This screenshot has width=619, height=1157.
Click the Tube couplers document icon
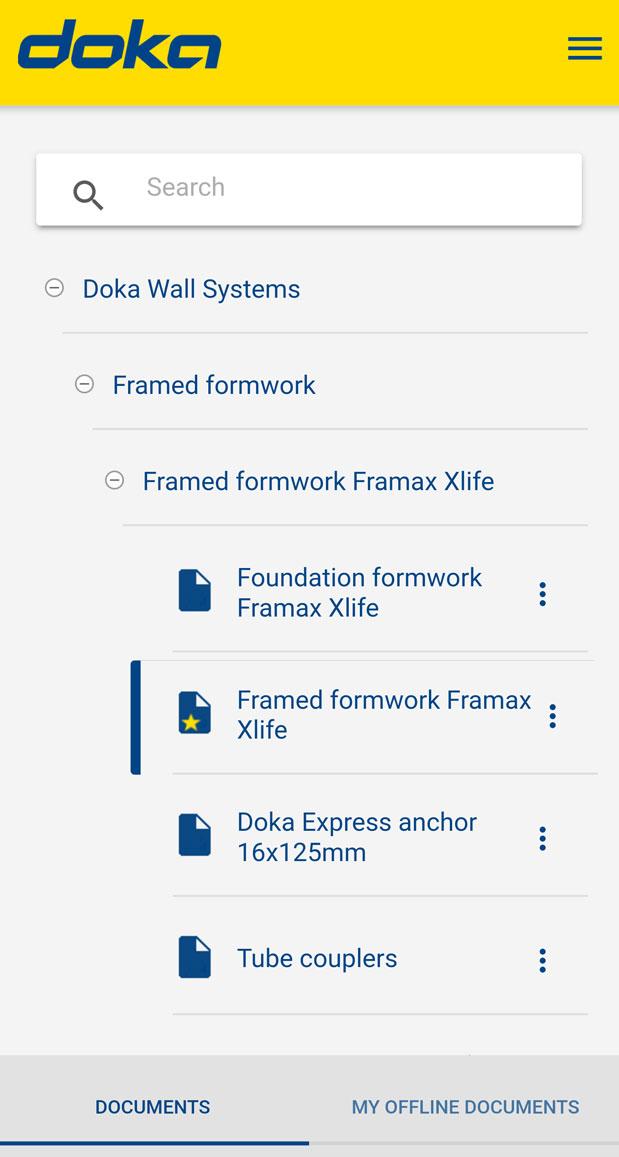pyautogui.click(x=195, y=957)
